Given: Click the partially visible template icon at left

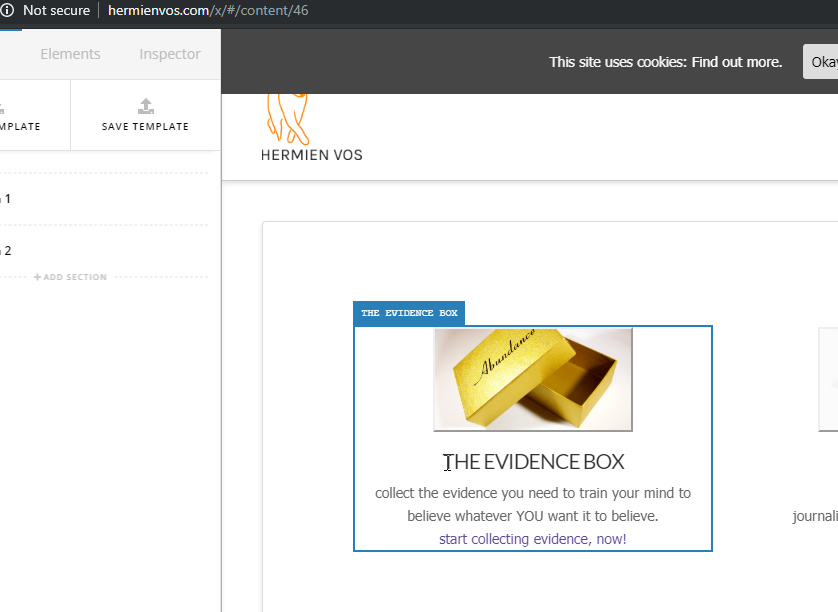Looking at the screenshot, I should (x=3, y=106).
